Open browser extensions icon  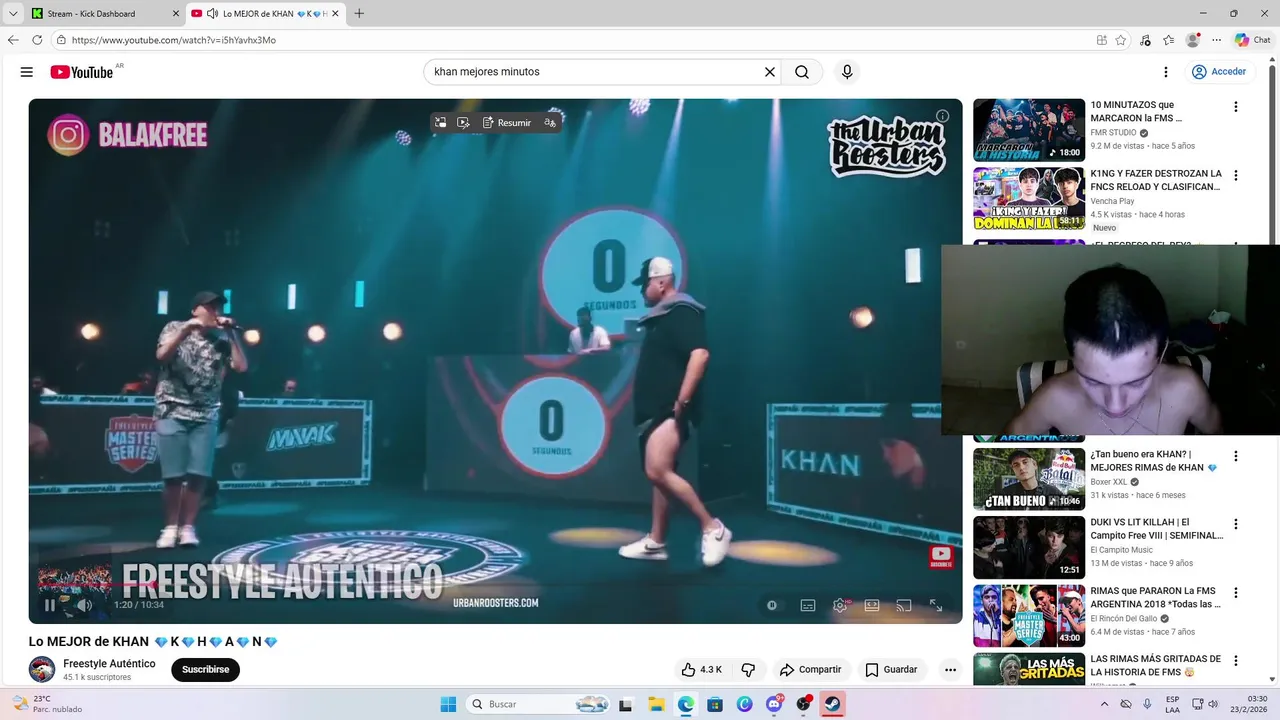1145,40
